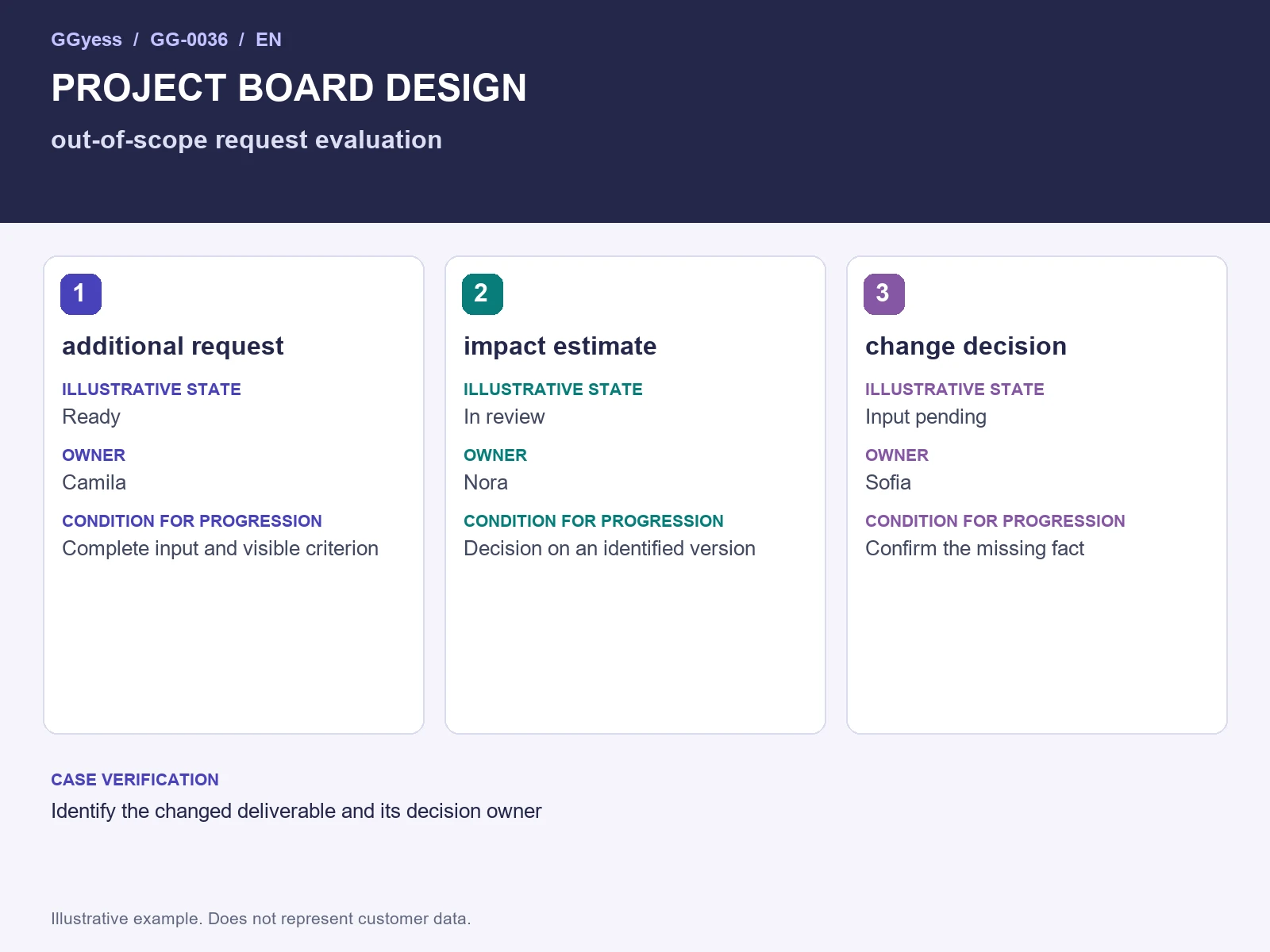1270x952 pixels.
Task: Open the additional request card heading
Action: pyautogui.click(x=173, y=346)
